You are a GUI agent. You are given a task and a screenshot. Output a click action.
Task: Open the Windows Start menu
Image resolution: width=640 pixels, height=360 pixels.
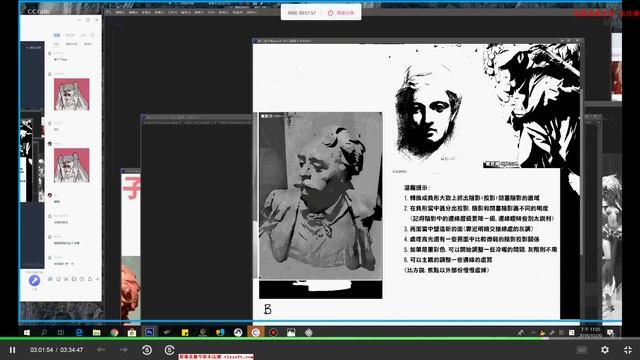pos(27,332)
